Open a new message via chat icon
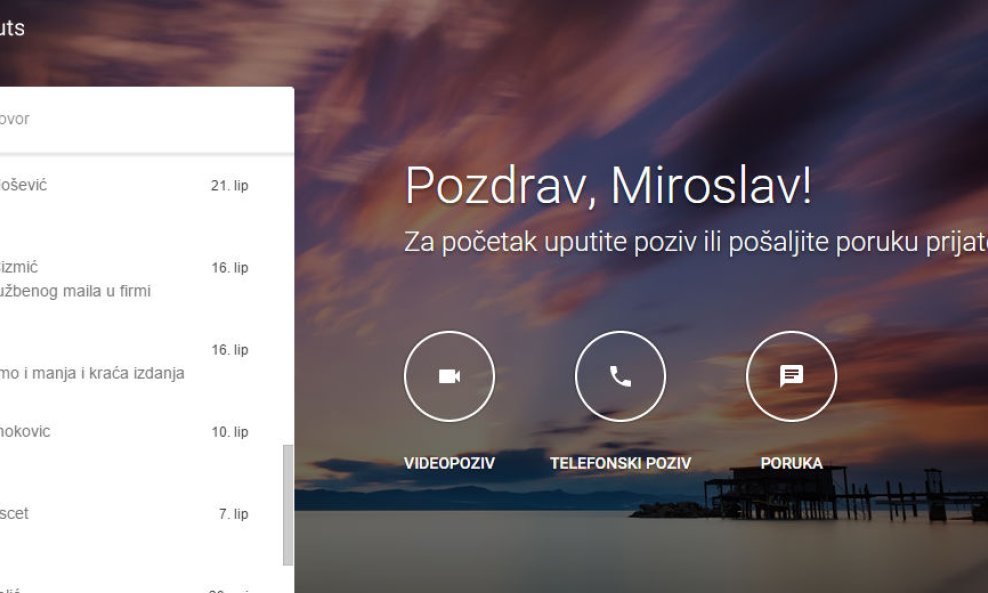Image resolution: width=988 pixels, height=593 pixels. 791,376
